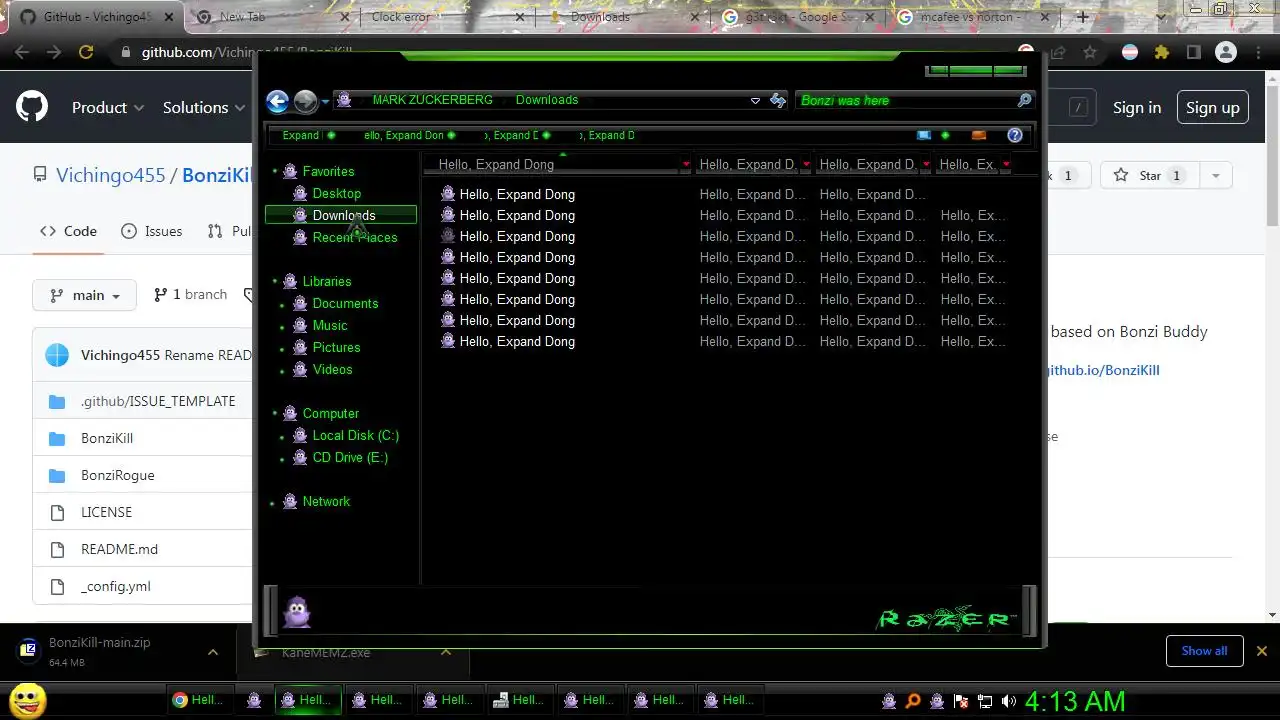Click the 4:13 AM clock

(1075, 701)
